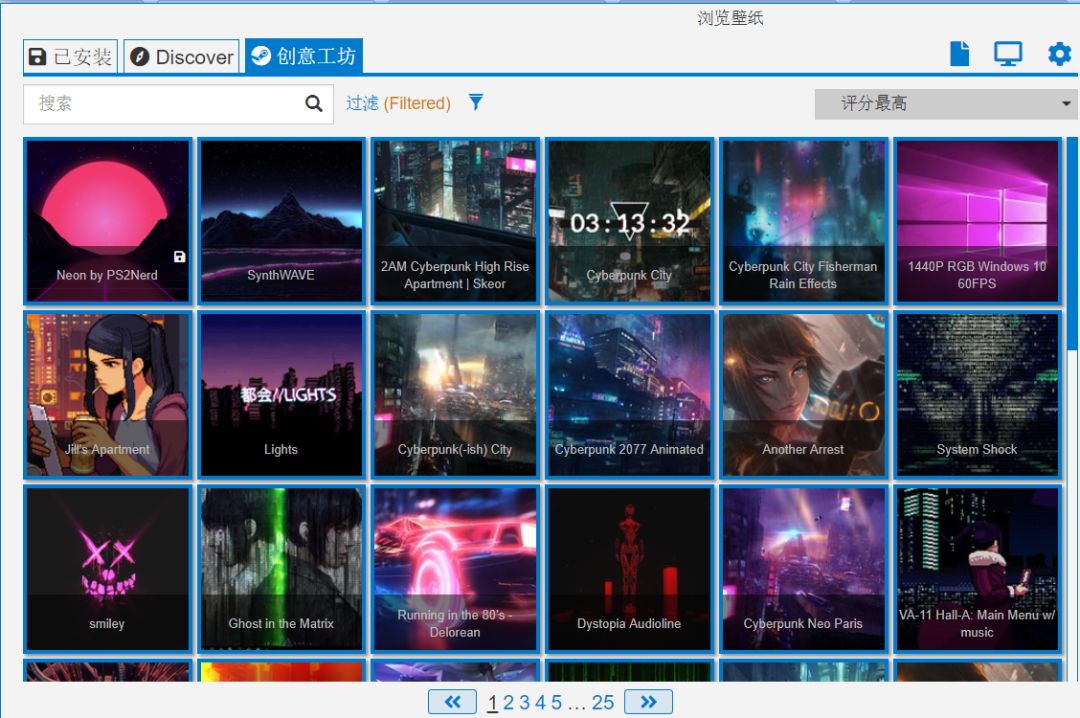Switch to the 已安装 tab
Screen dimensions: 1080x718
(69, 57)
